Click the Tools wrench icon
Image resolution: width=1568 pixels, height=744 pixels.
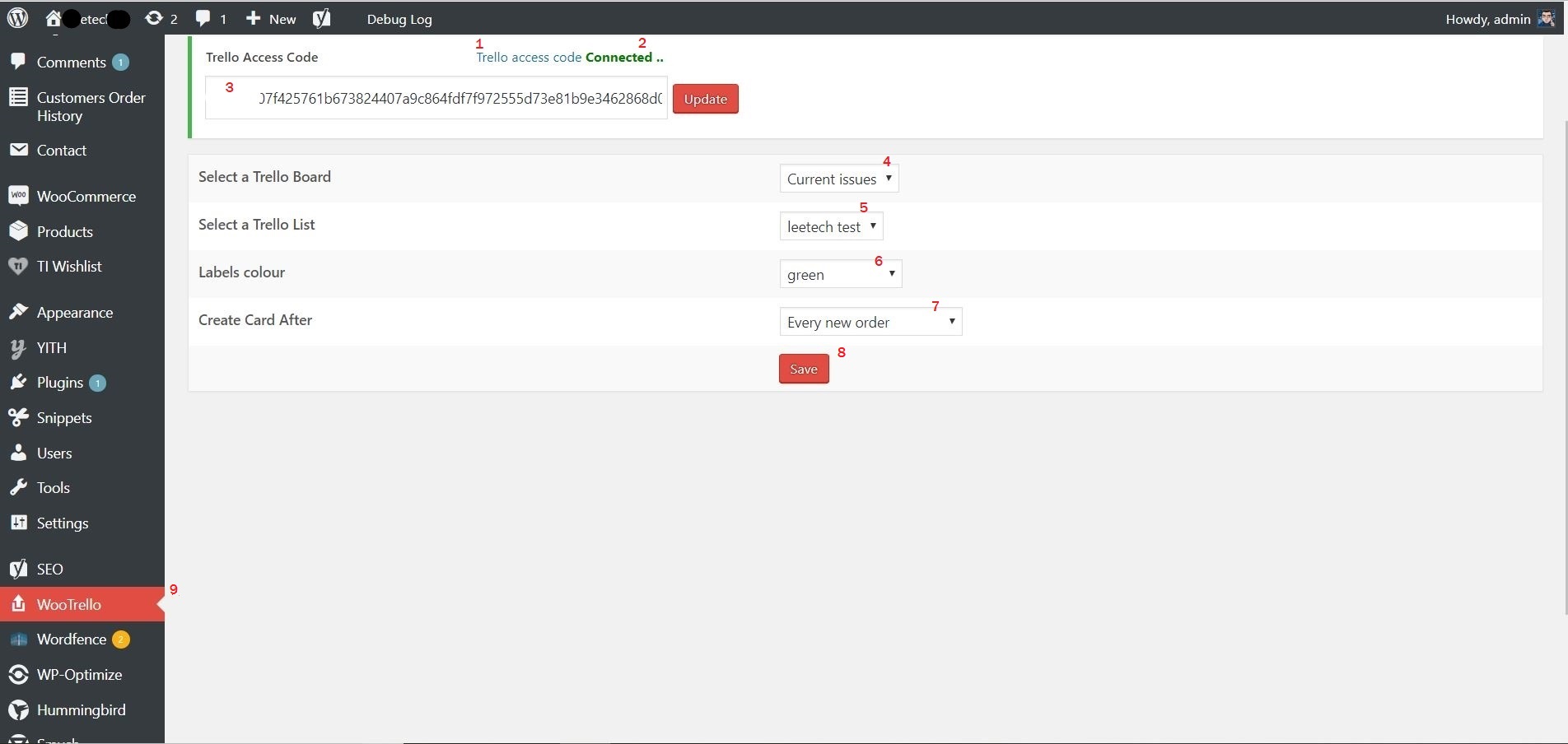pos(18,487)
